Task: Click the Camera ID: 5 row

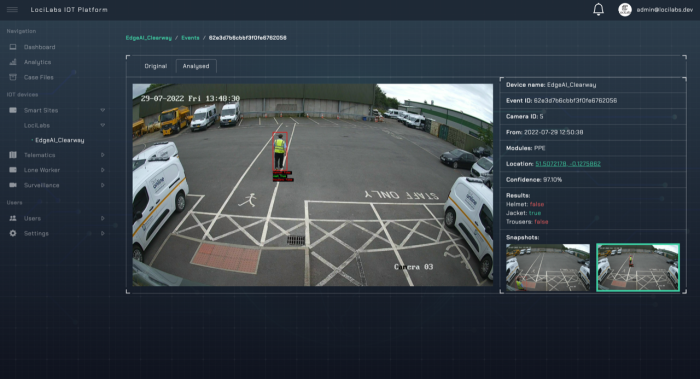Action: click(x=593, y=117)
